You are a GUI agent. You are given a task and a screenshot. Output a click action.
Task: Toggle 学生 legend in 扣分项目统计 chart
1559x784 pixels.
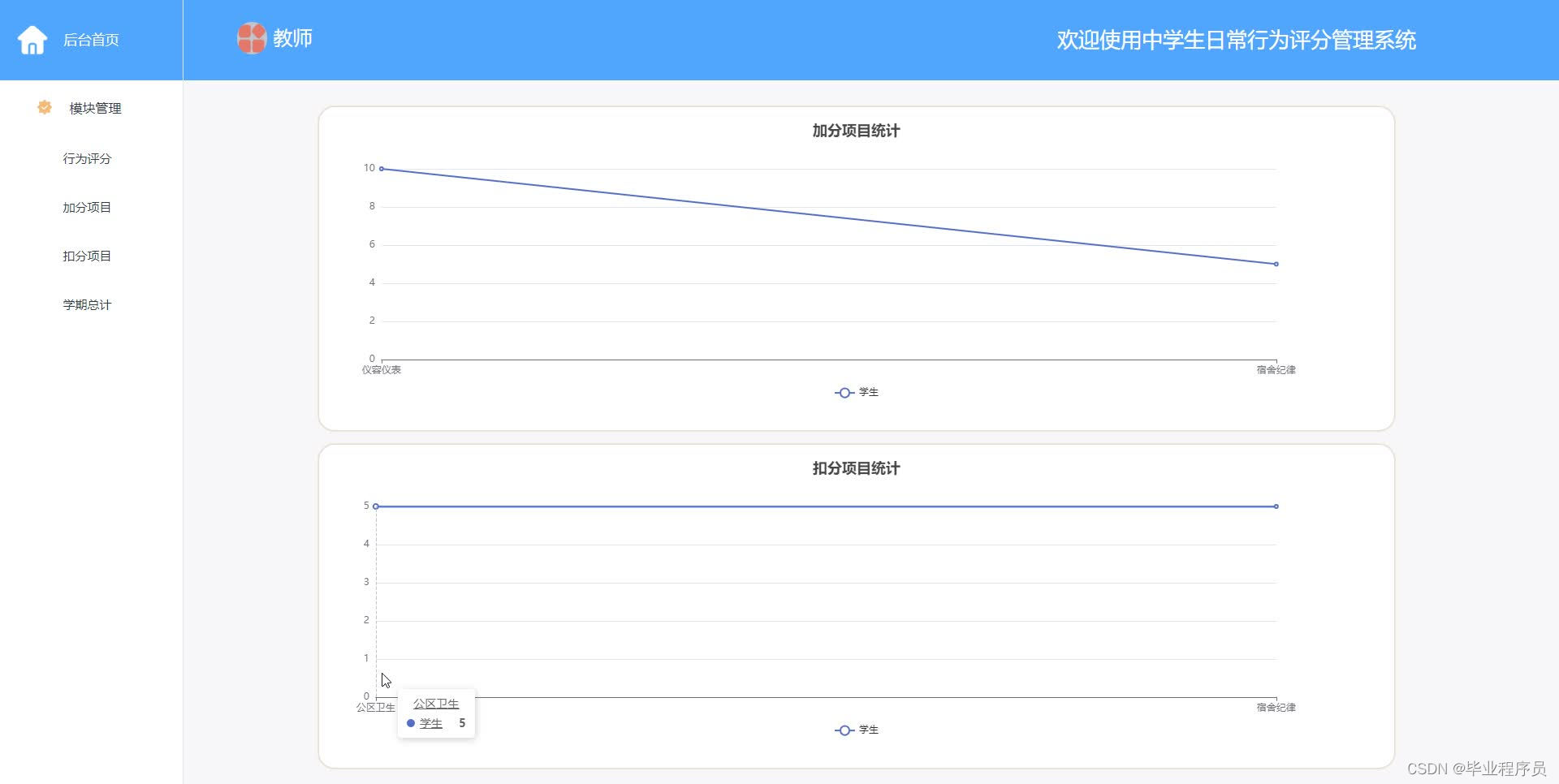(x=857, y=730)
